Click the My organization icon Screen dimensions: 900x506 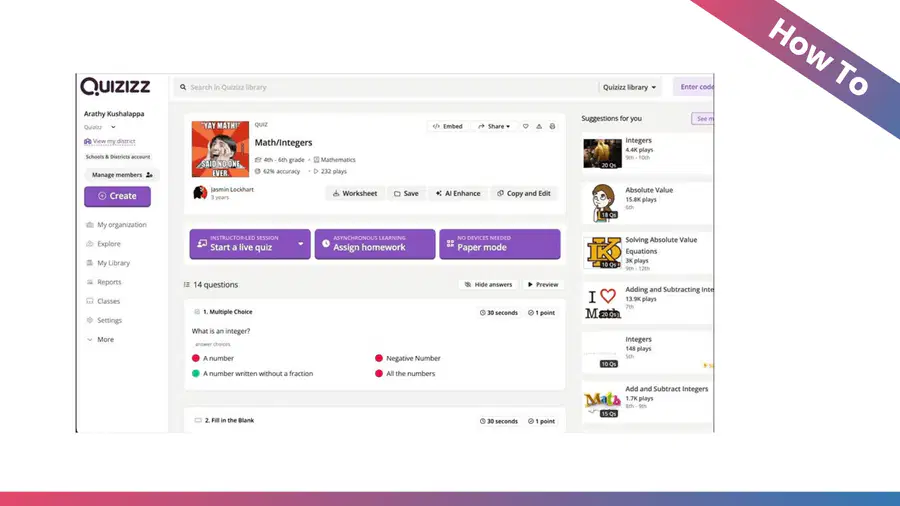click(x=90, y=225)
